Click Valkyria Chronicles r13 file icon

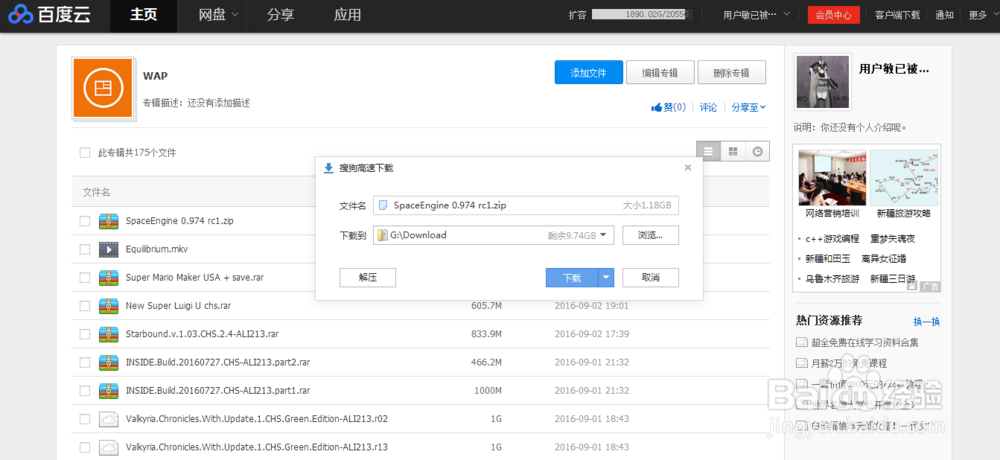click(x=108, y=447)
